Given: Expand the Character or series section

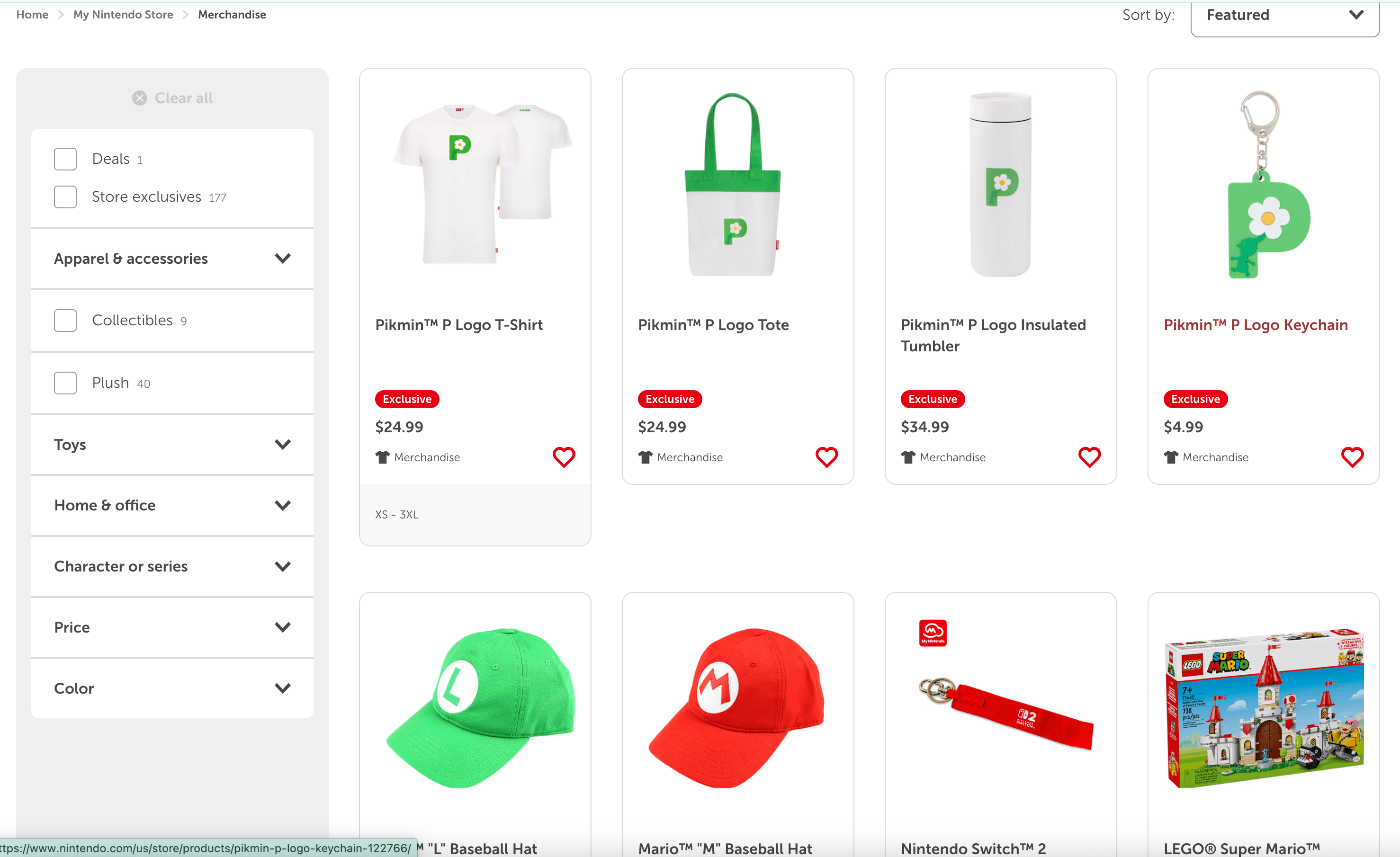Looking at the screenshot, I should click(x=171, y=566).
